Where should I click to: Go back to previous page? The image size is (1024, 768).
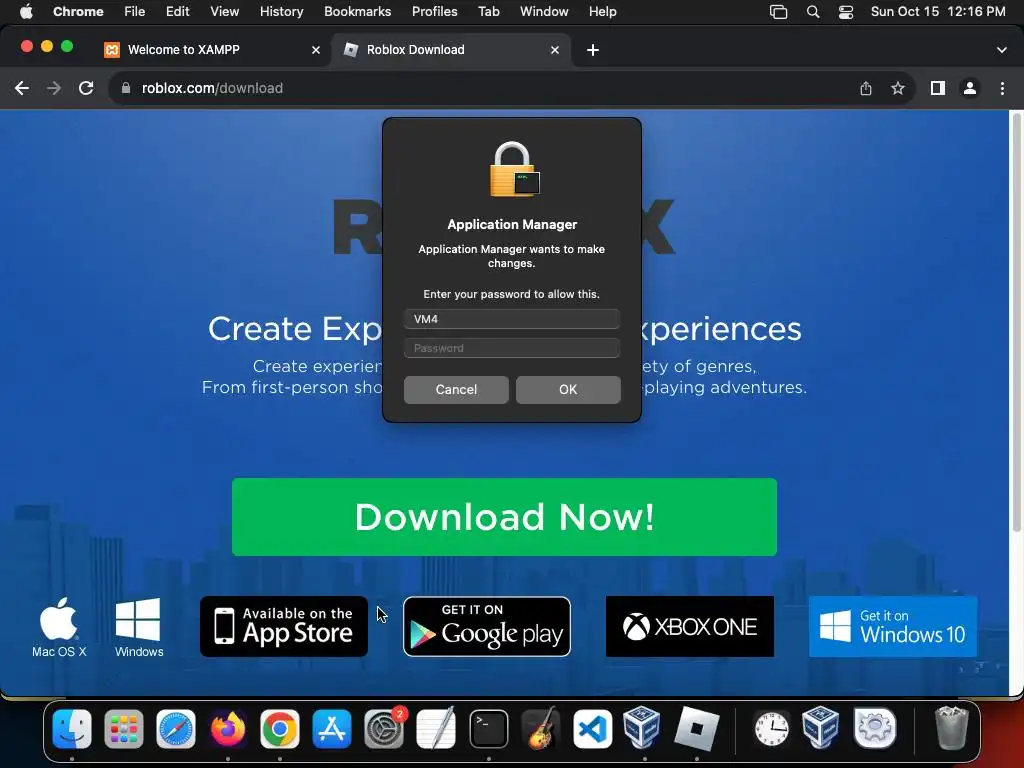click(22, 88)
